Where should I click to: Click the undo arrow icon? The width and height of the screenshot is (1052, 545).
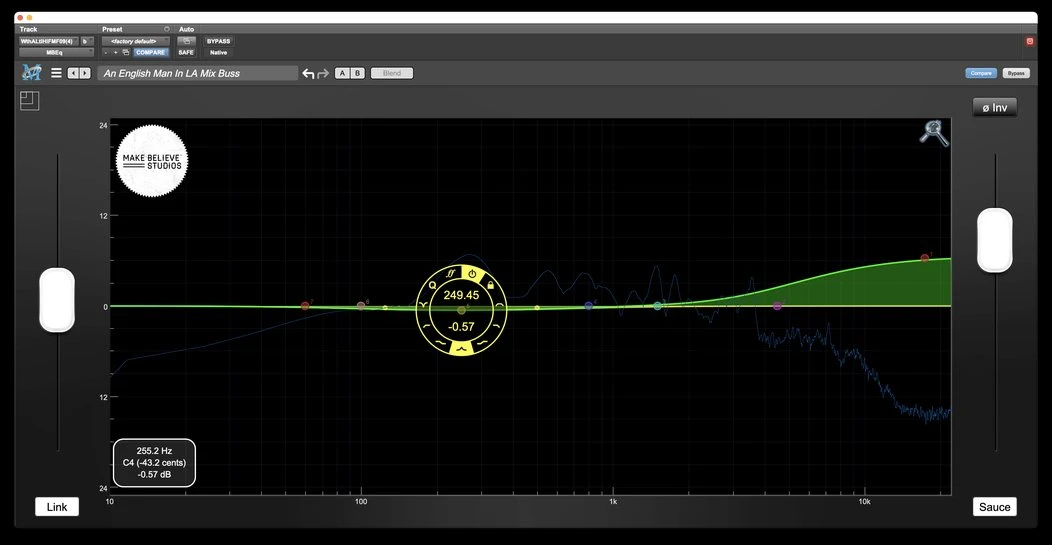pyautogui.click(x=308, y=74)
